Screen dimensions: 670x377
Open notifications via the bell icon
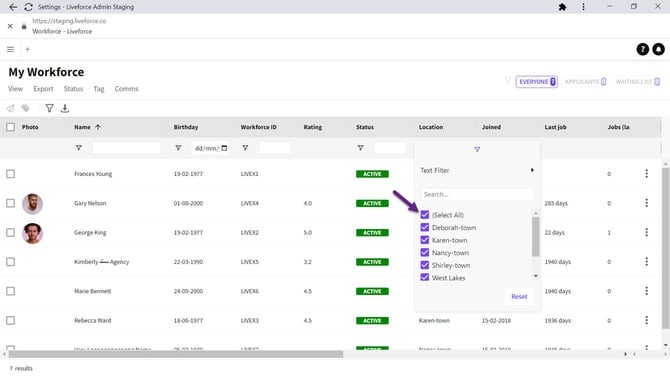[x=658, y=49]
